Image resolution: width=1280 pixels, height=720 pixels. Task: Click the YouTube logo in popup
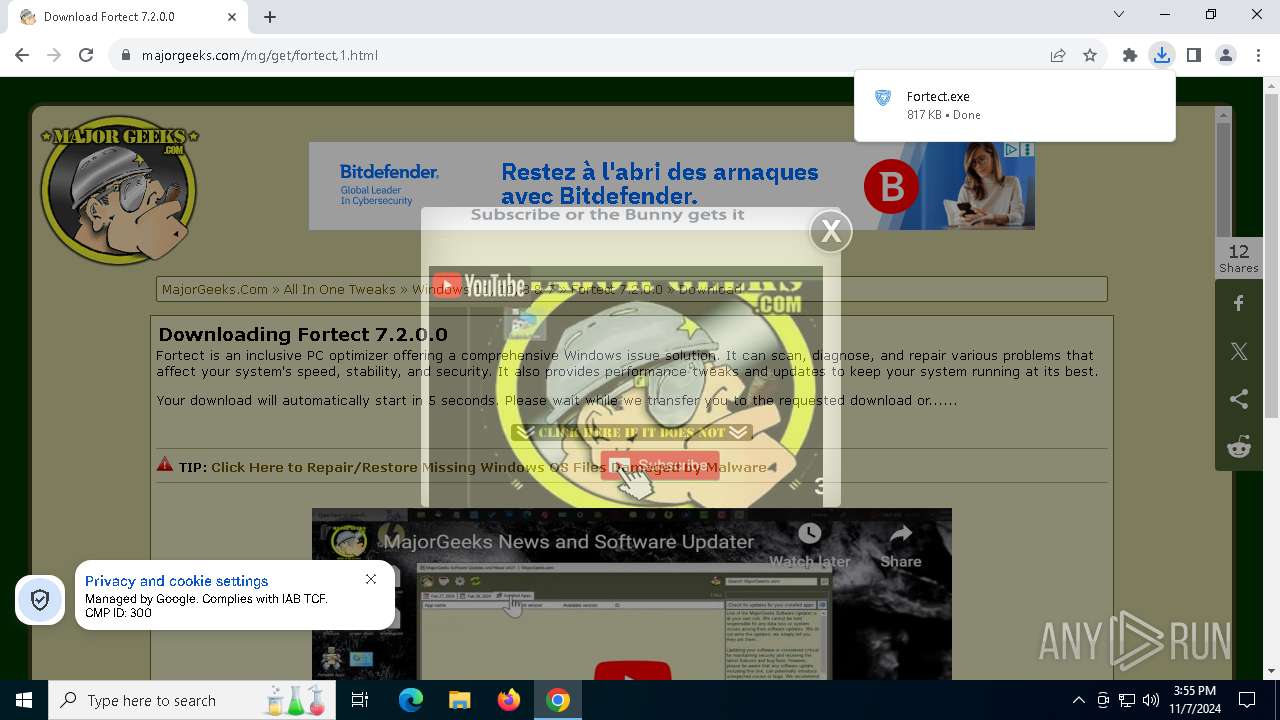tap(478, 286)
